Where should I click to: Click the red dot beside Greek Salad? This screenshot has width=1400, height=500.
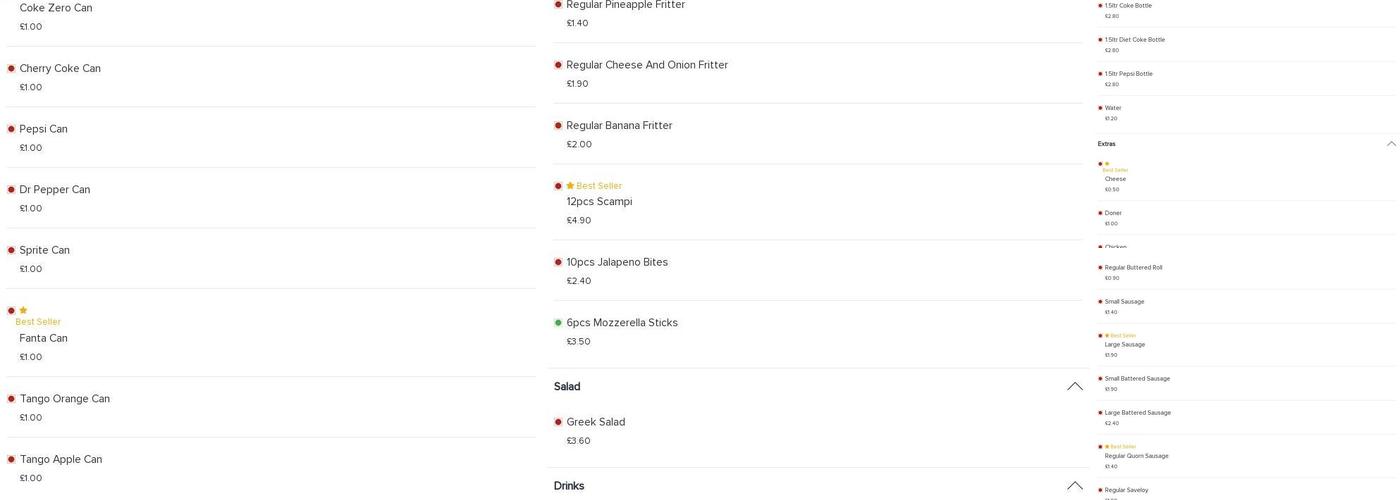click(x=558, y=422)
